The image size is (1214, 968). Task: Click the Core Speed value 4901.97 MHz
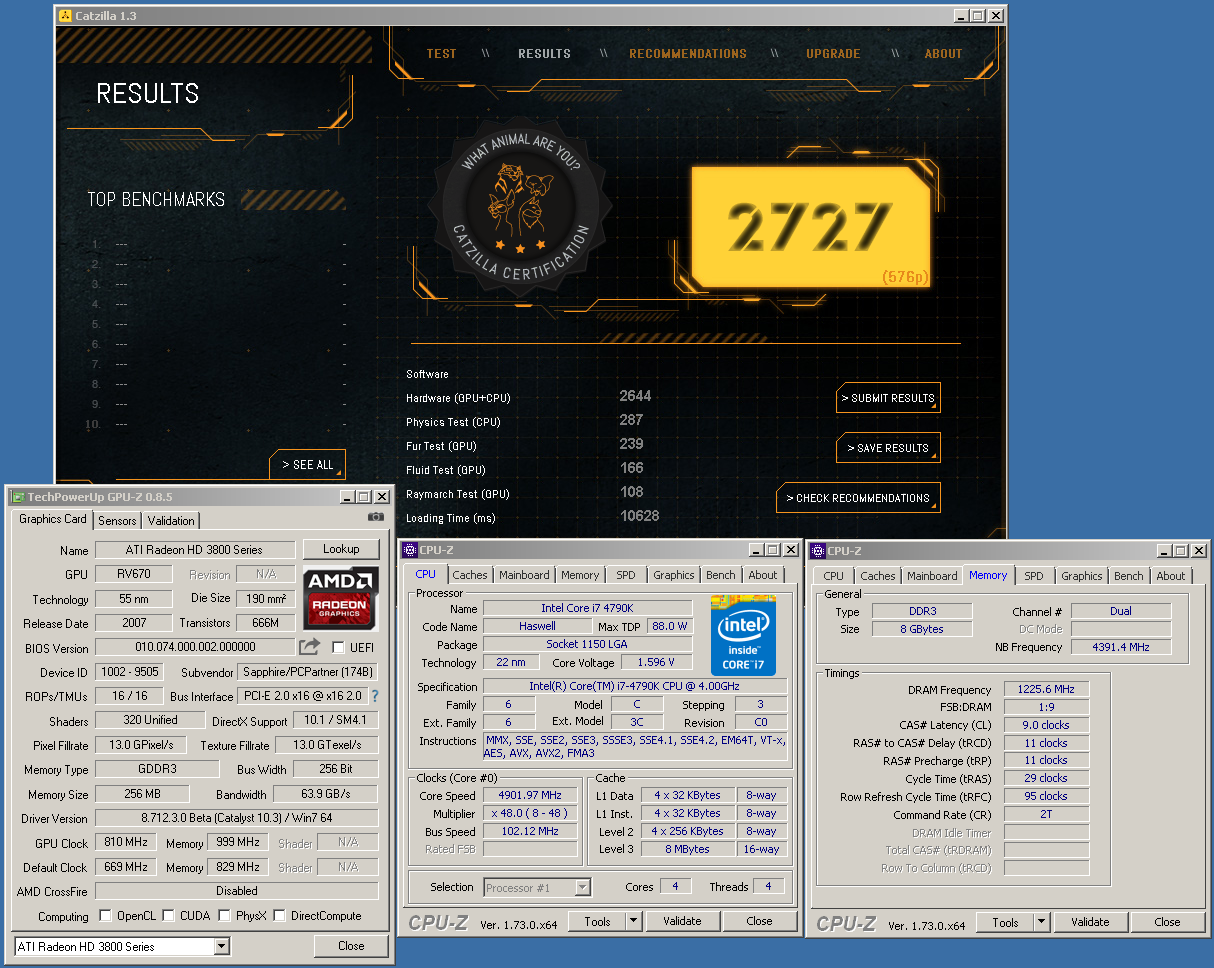[530, 796]
